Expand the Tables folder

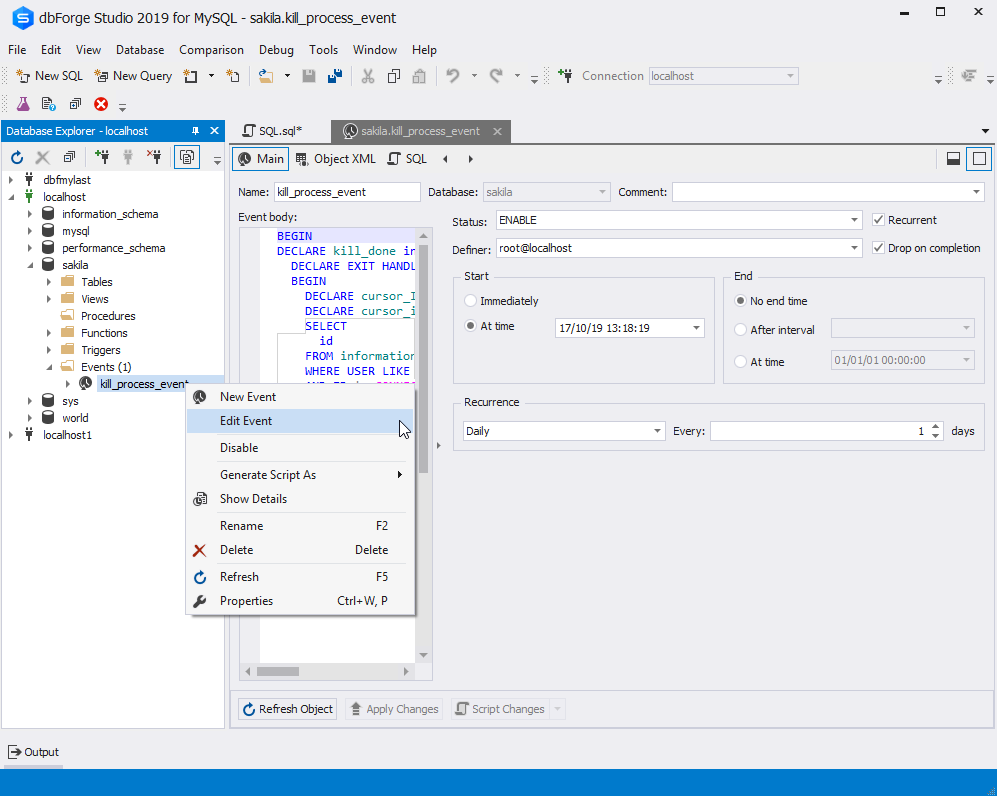pyautogui.click(x=49, y=282)
